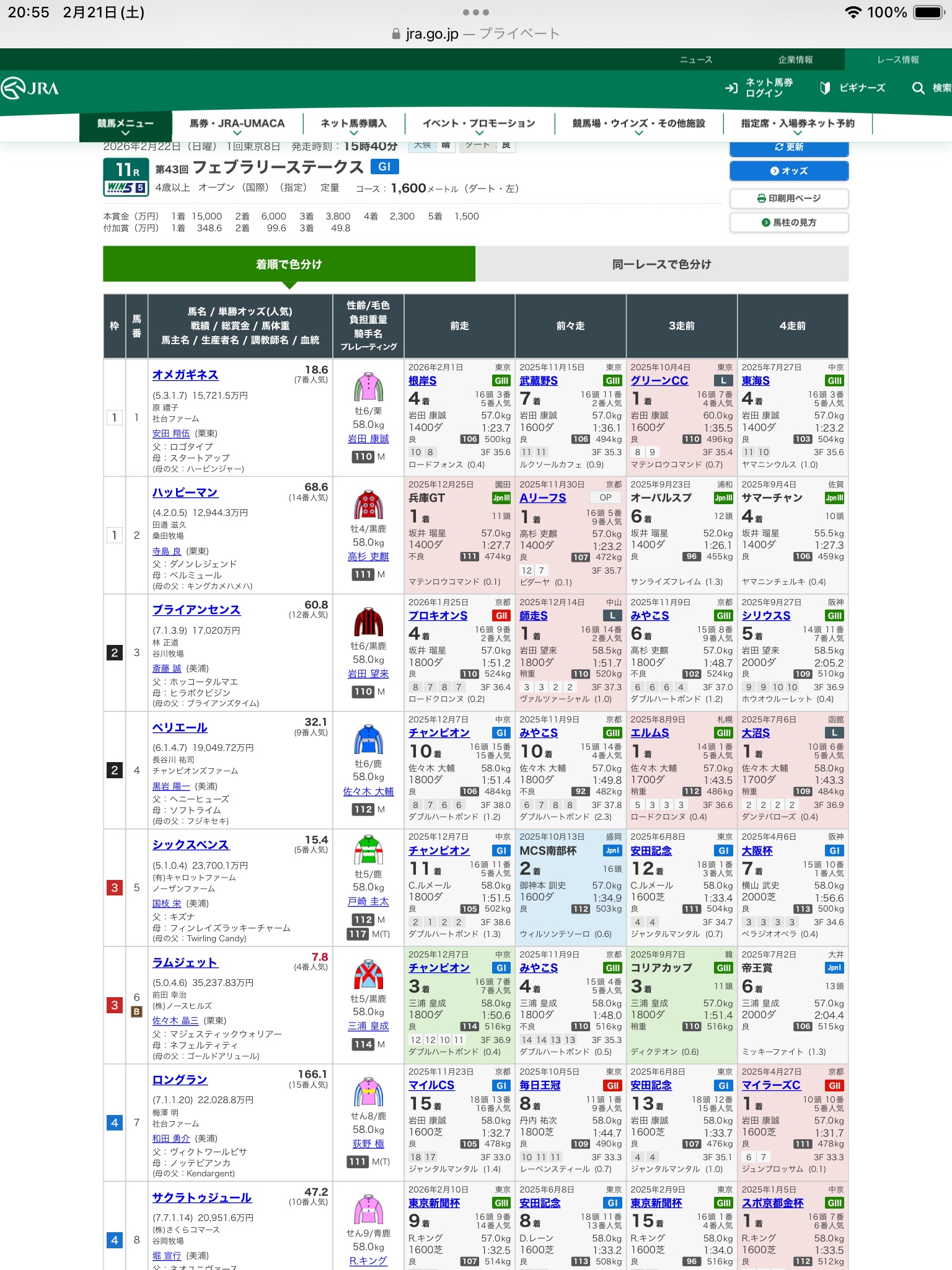The height and width of the screenshot is (1270, 952).
Task: Click the 印刷用ページ button
Action: tap(789, 198)
